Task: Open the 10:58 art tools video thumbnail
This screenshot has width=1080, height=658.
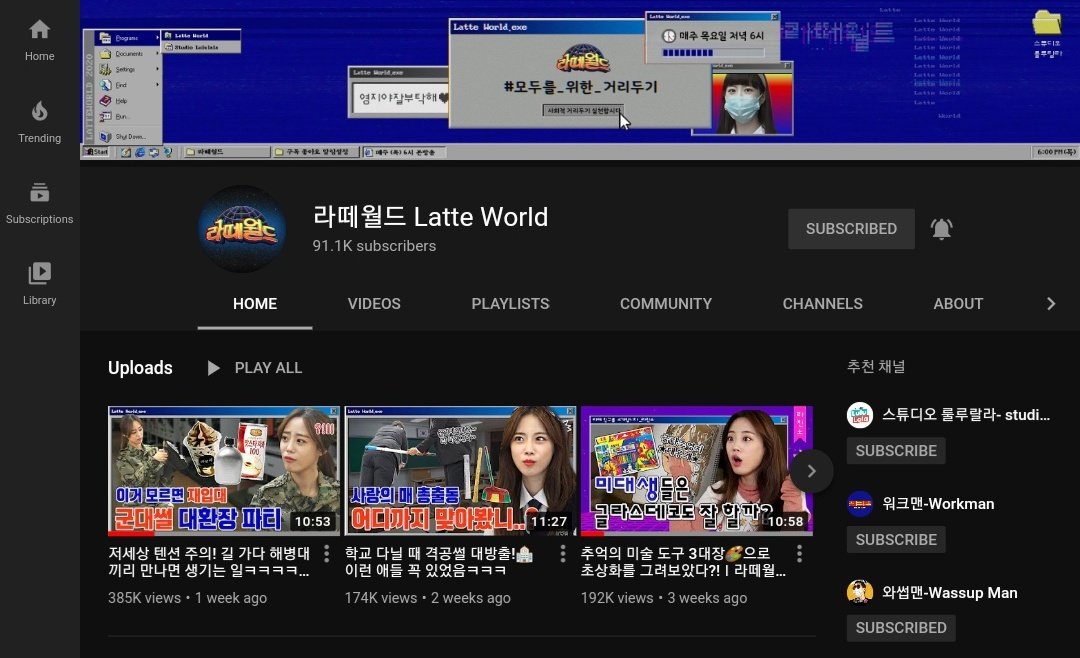Action: pos(696,471)
